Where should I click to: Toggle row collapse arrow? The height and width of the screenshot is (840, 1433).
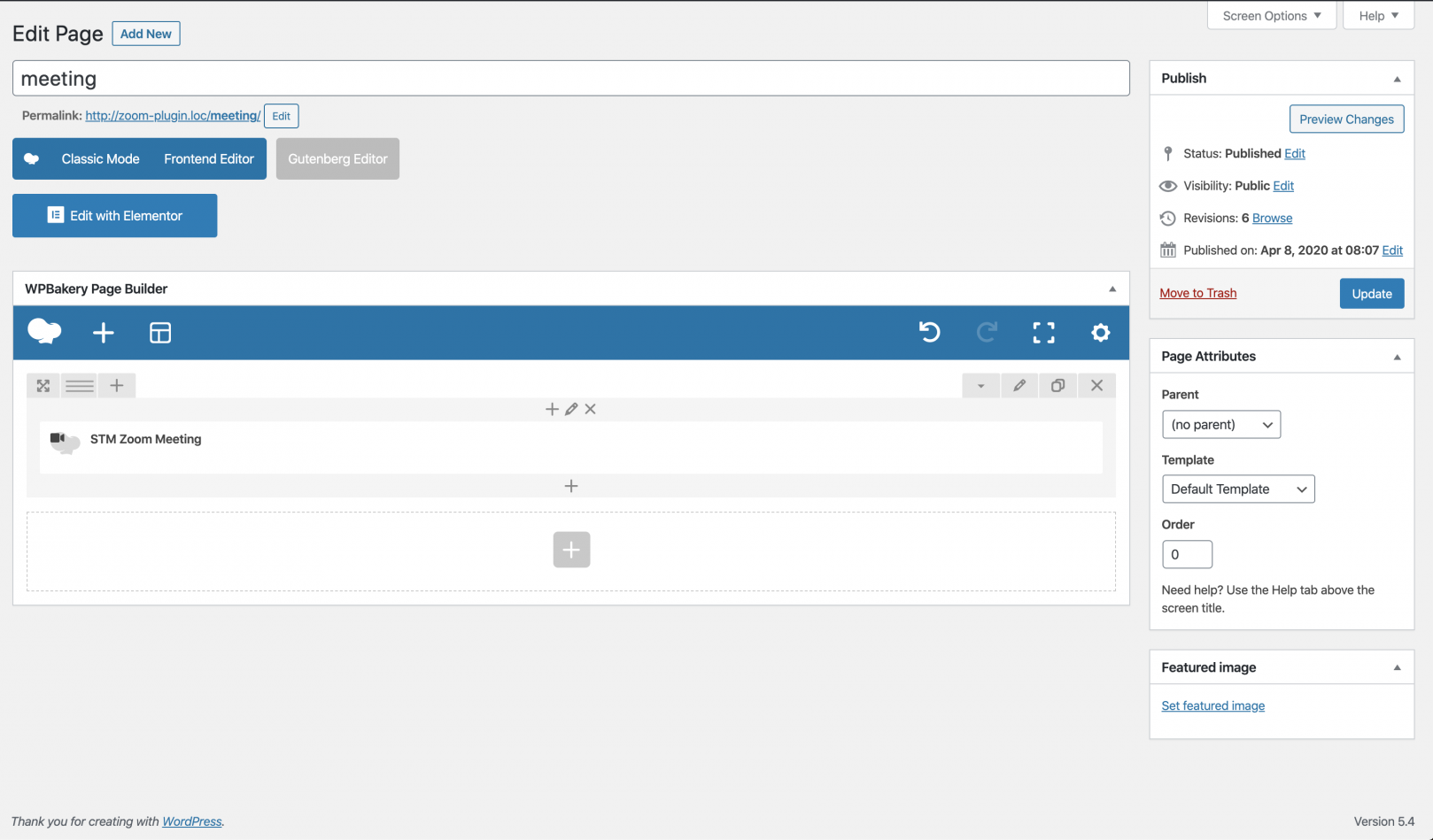(x=980, y=386)
